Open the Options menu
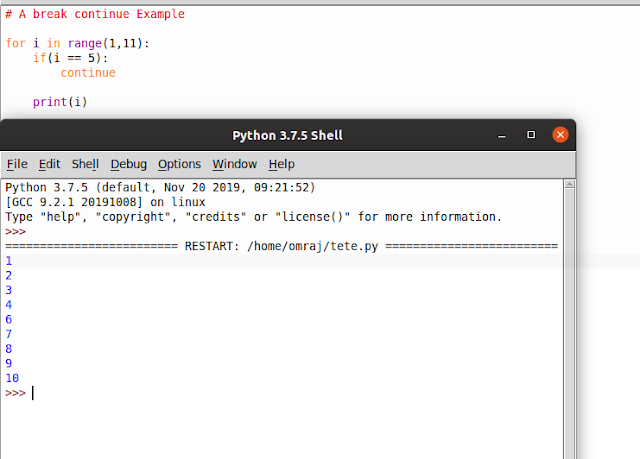640x459 pixels. (x=180, y=164)
